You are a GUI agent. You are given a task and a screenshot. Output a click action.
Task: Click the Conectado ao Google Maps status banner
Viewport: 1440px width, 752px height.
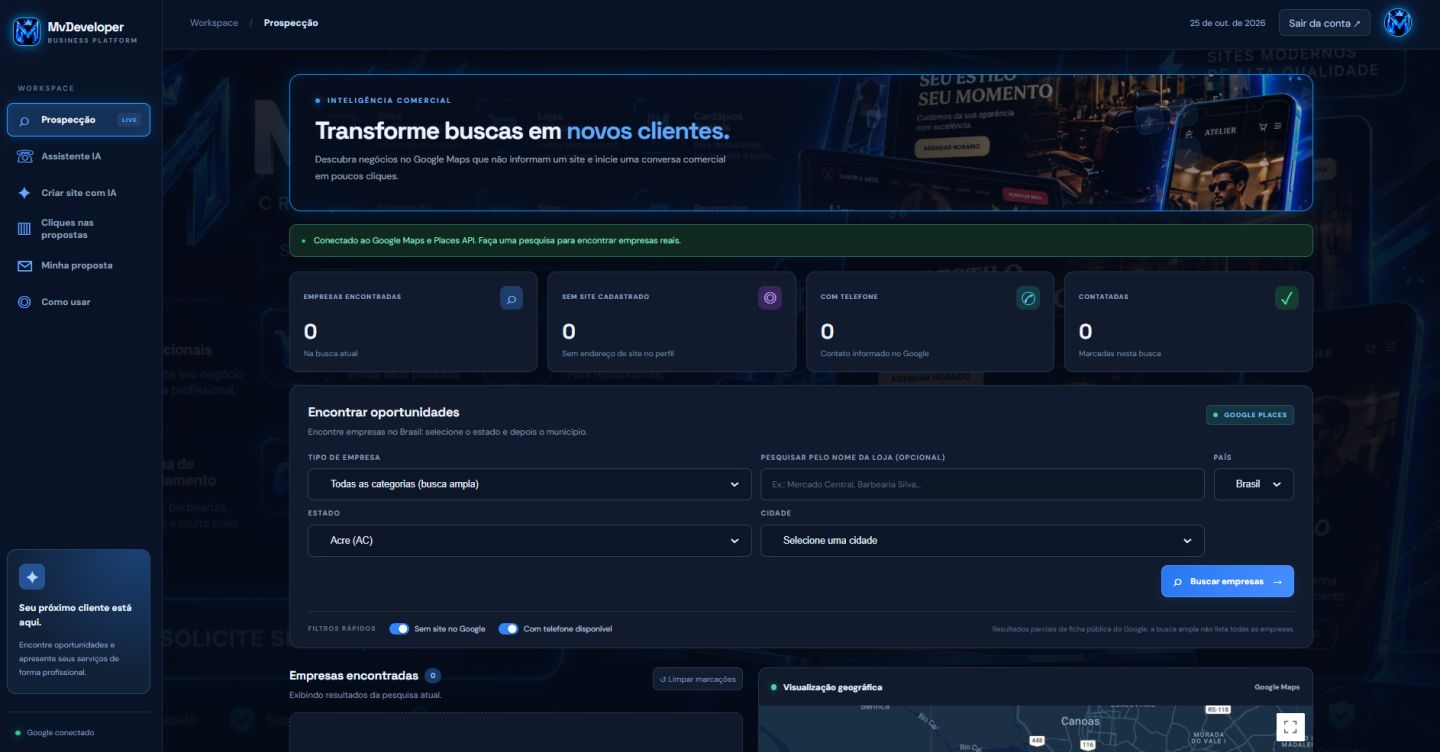801,241
